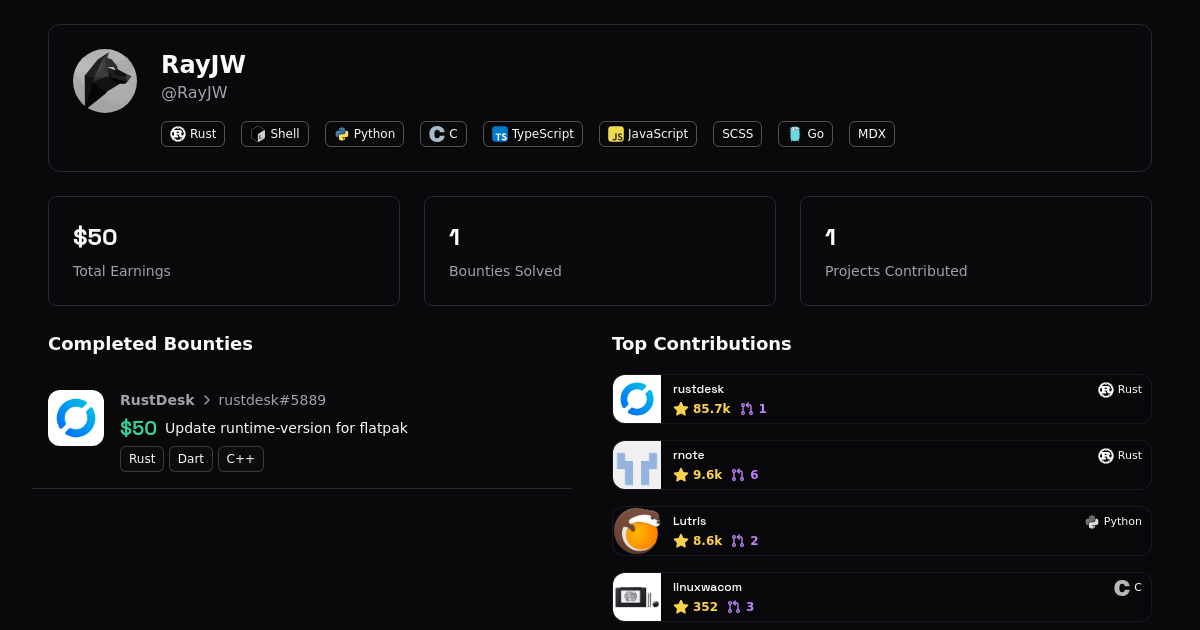Click the TypeScript language badge

pos(532,134)
